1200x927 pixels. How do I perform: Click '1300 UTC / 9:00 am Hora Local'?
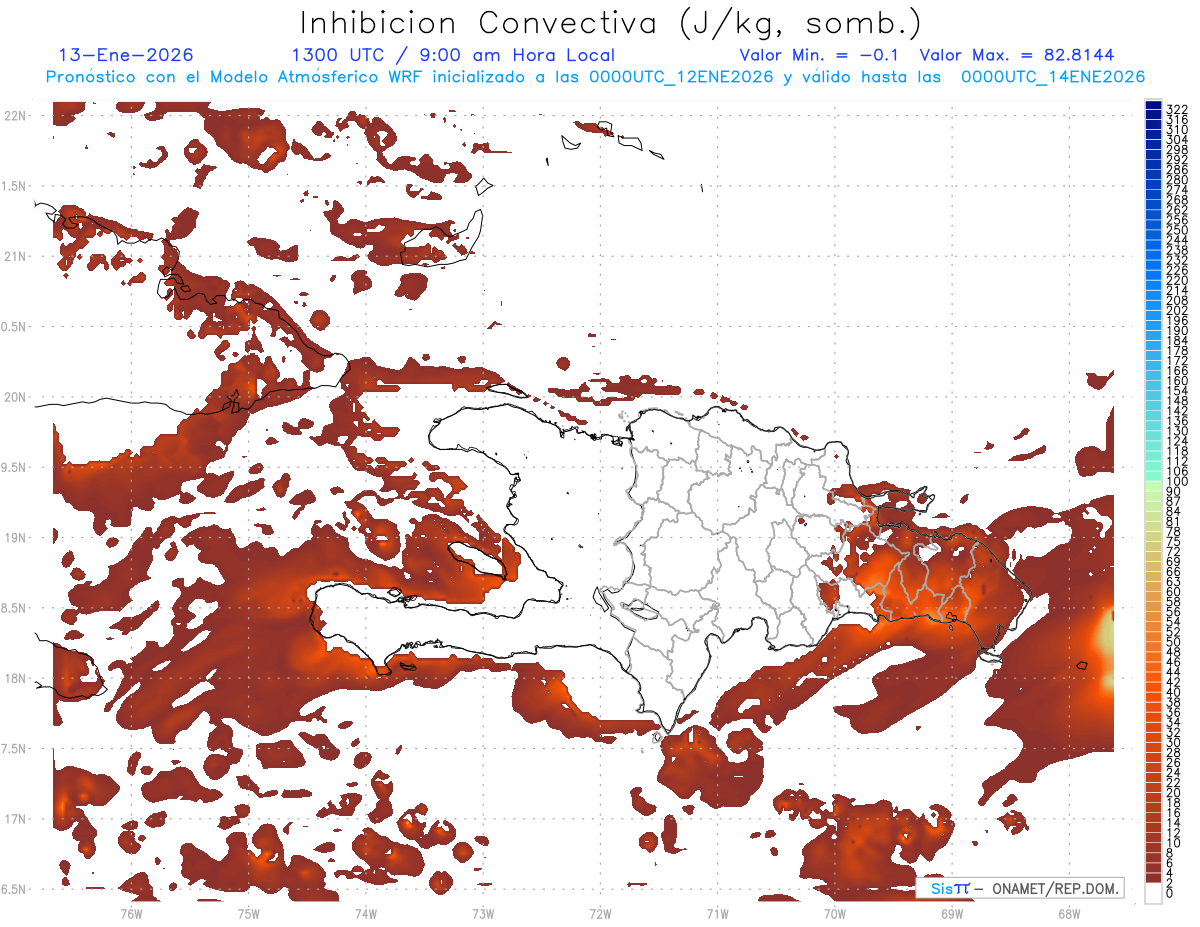point(453,56)
